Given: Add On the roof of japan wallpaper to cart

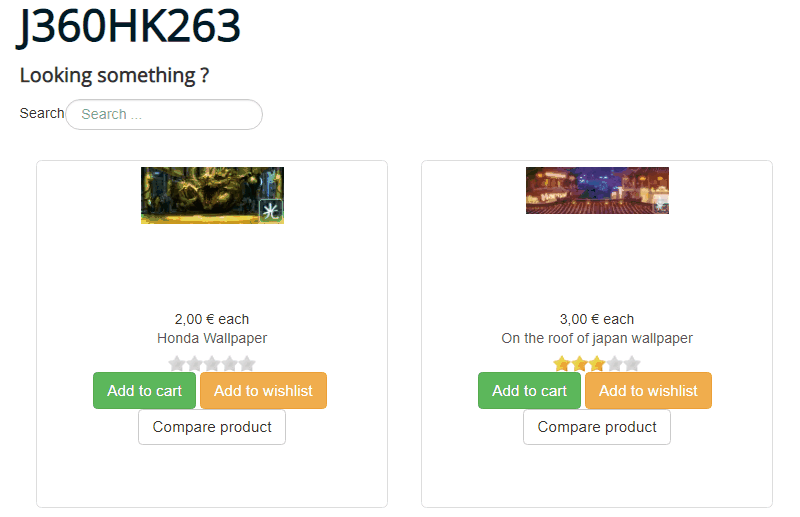Looking at the screenshot, I should 530,390.
